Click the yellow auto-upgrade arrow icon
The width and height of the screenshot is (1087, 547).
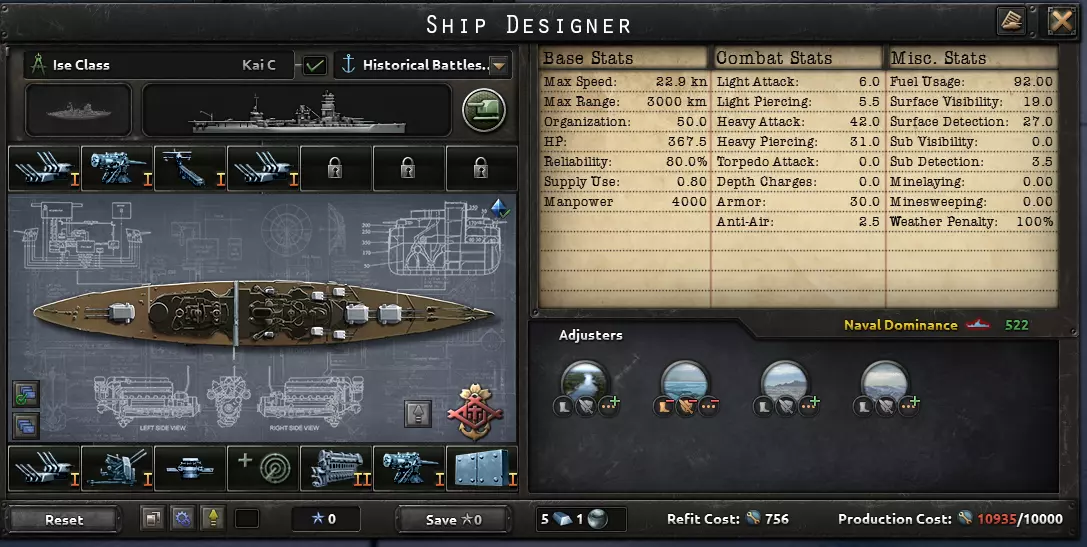point(212,519)
